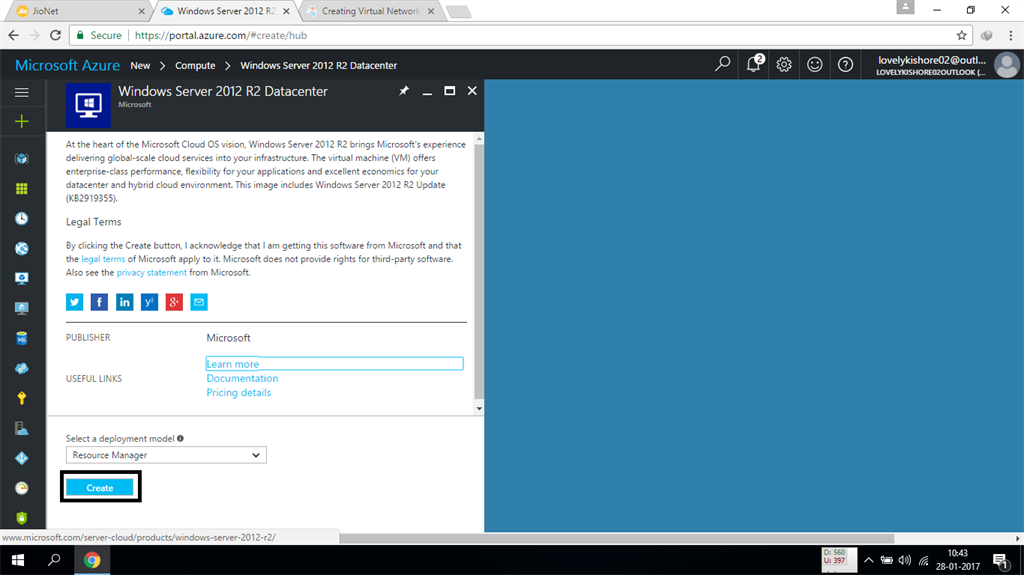Image resolution: width=1024 pixels, height=575 pixels.
Task: Open the cube resource icon in sidebar
Action: (x=22, y=159)
